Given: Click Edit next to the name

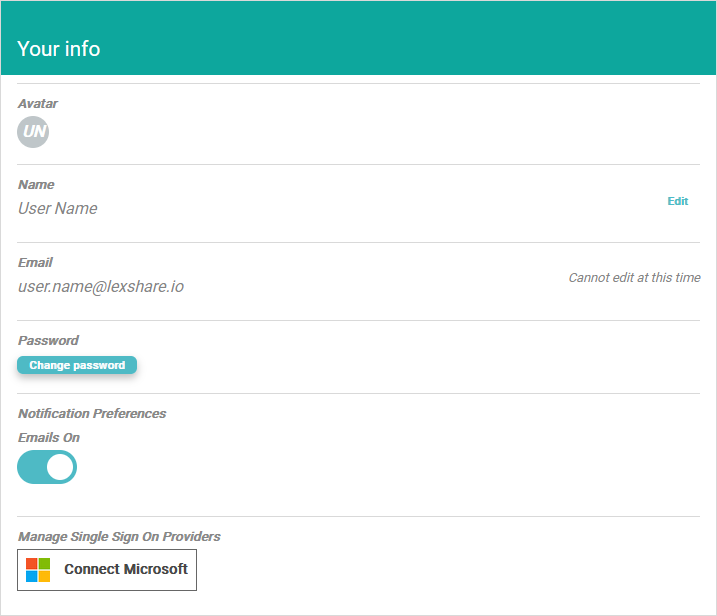Looking at the screenshot, I should click(x=677, y=201).
